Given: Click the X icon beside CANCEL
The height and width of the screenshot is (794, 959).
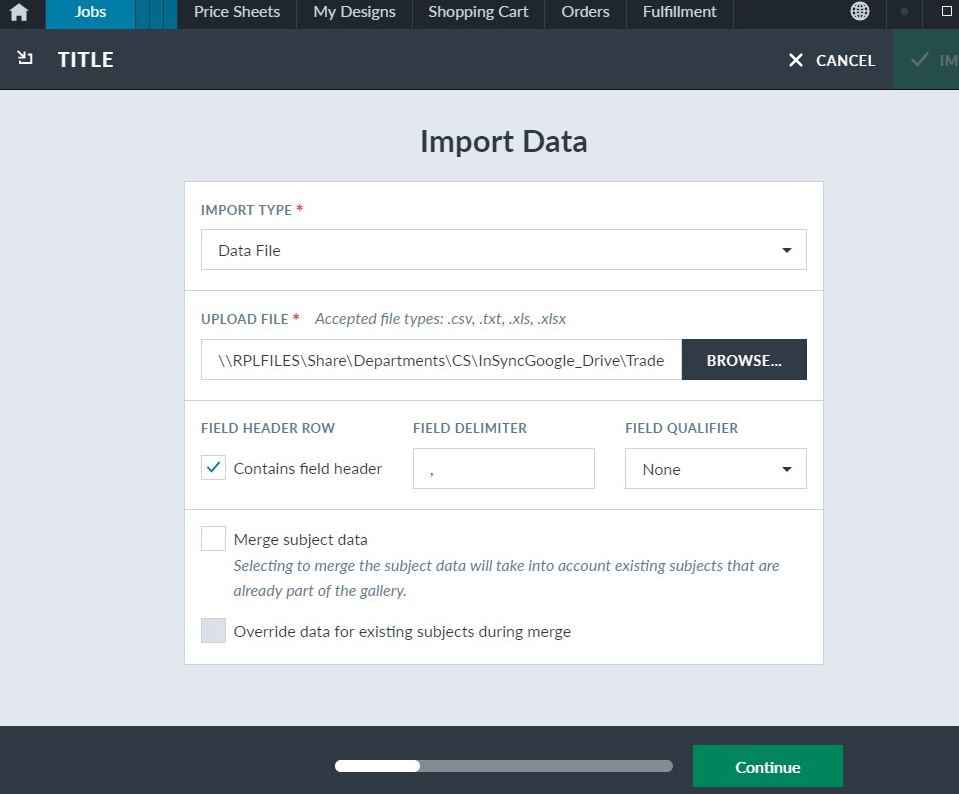Looking at the screenshot, I should pos(795,60).
